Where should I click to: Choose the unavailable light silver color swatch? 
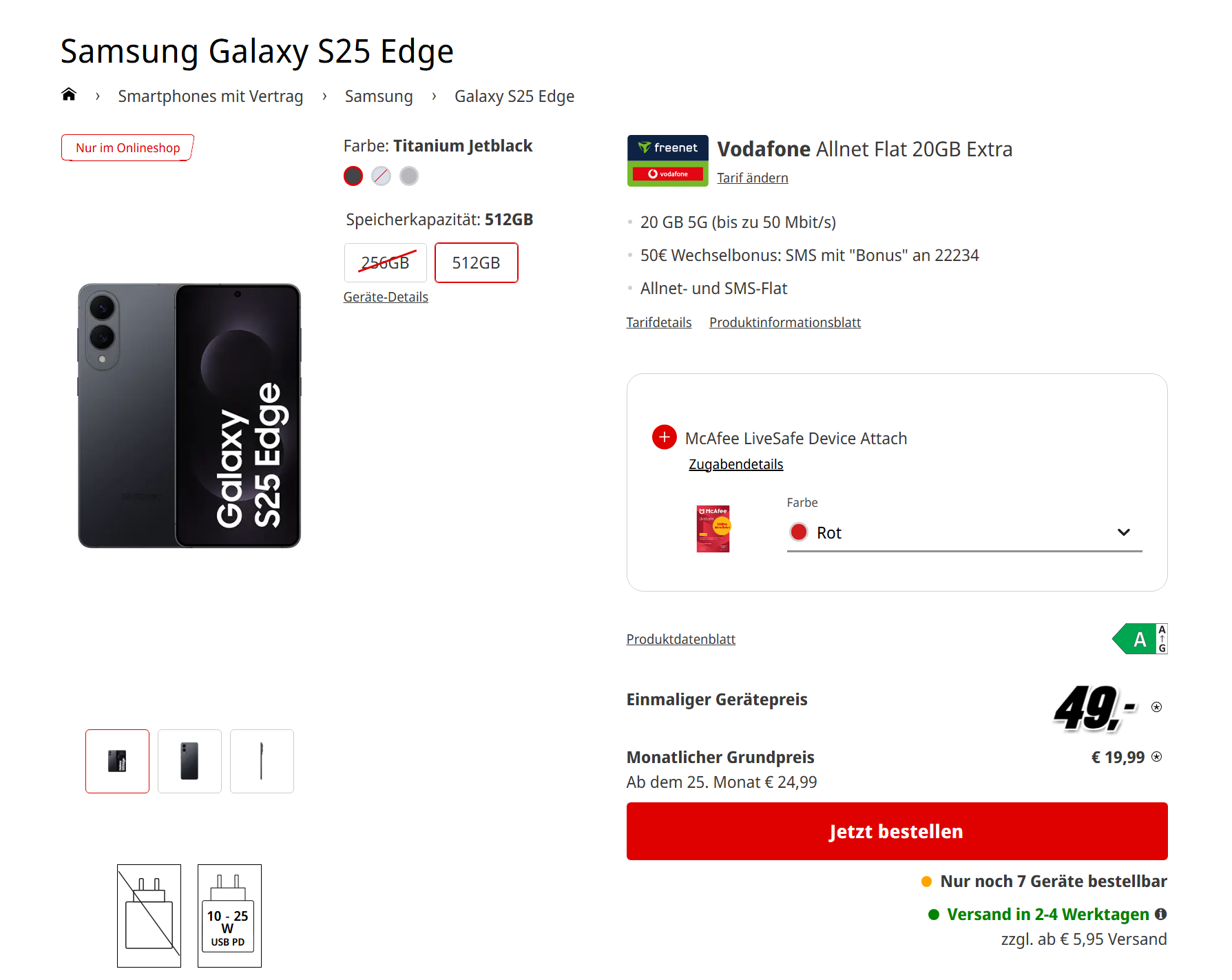[x=381, y=176]
